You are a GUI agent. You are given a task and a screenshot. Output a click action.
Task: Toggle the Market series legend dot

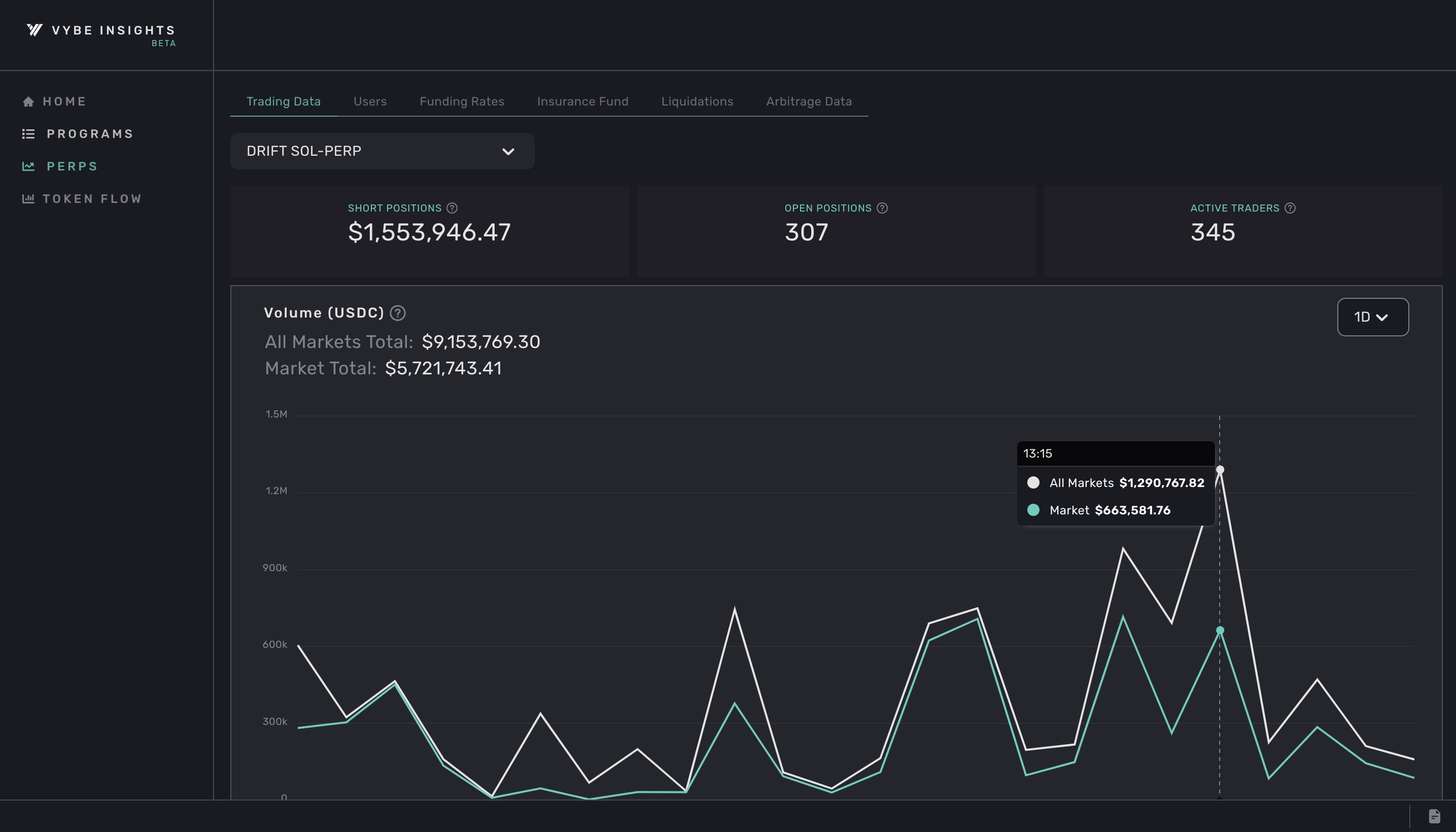[x=1033, y=510]
